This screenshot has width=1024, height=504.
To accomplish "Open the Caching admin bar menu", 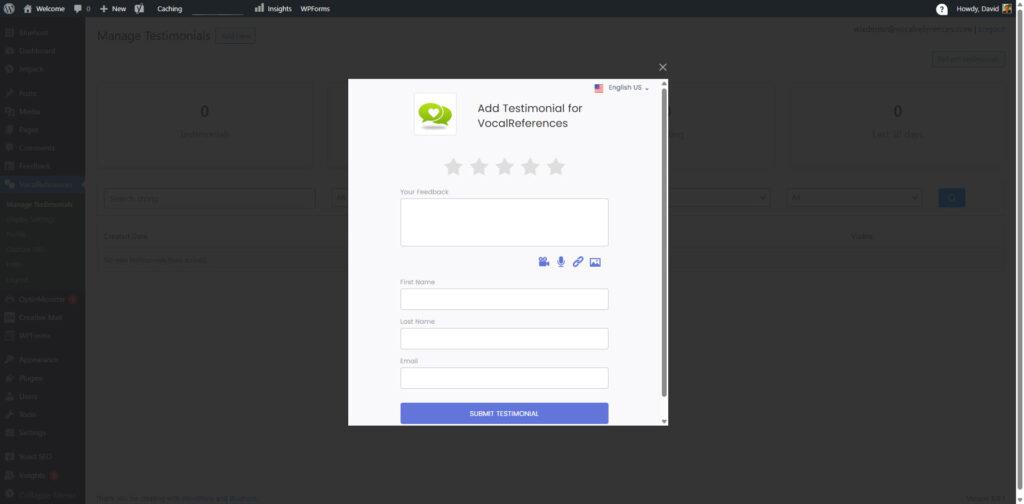I will 170,8.
